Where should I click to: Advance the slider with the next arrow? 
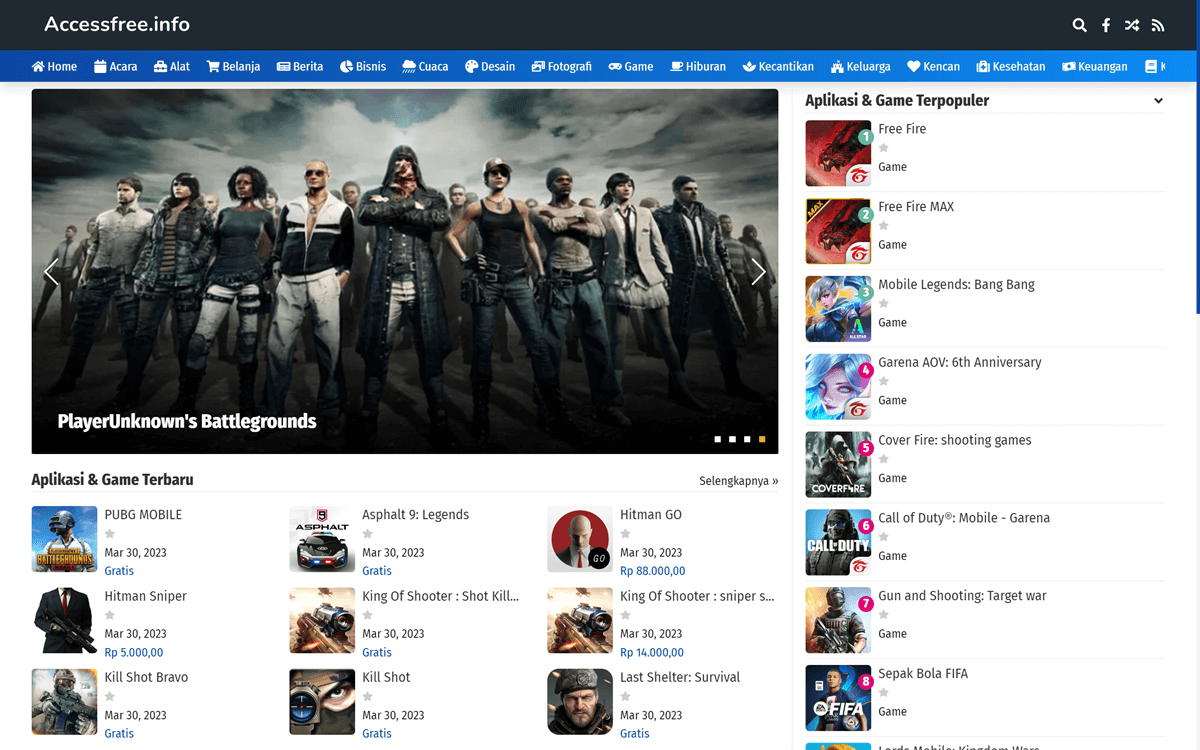tap(759, 271)
